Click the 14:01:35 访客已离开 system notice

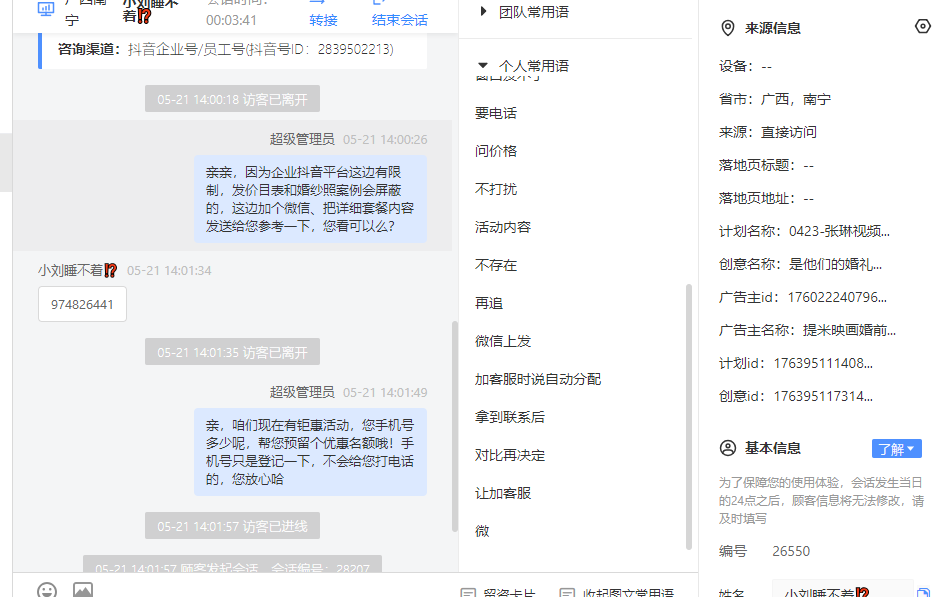[233, 352]
